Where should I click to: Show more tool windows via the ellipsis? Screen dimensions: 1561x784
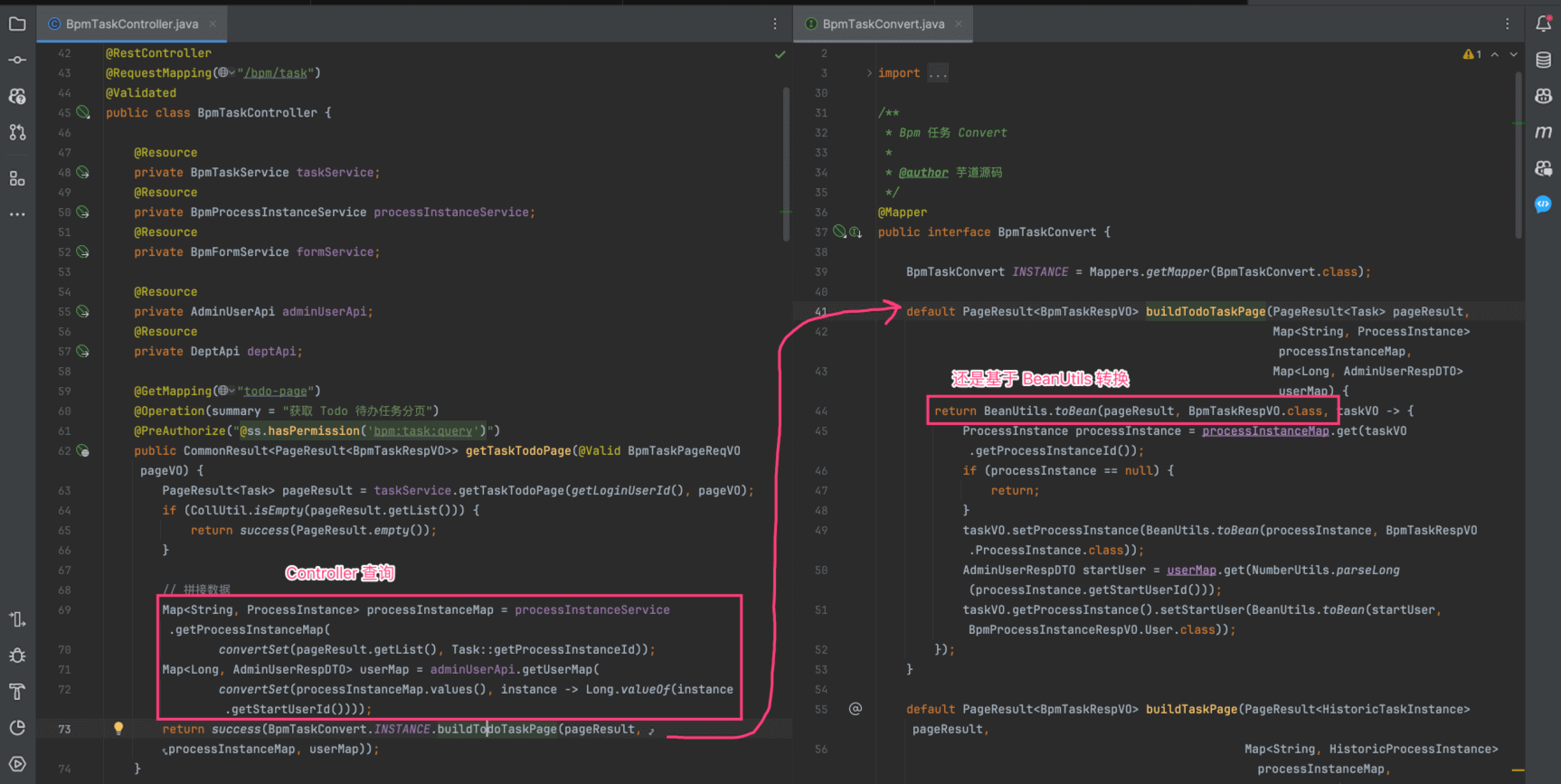(17, 214)
